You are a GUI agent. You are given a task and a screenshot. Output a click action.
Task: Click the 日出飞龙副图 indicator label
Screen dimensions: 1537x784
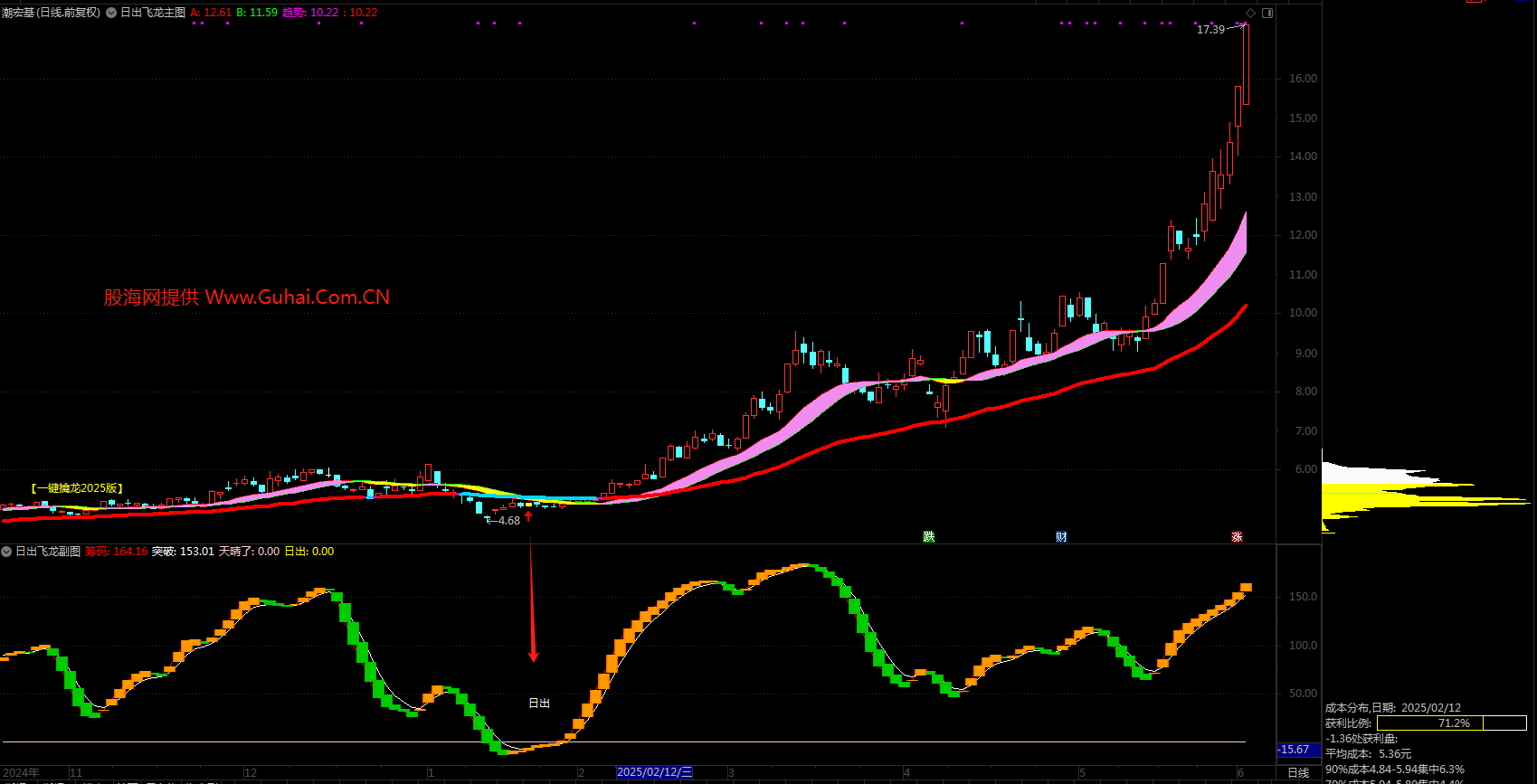point(48,552)
